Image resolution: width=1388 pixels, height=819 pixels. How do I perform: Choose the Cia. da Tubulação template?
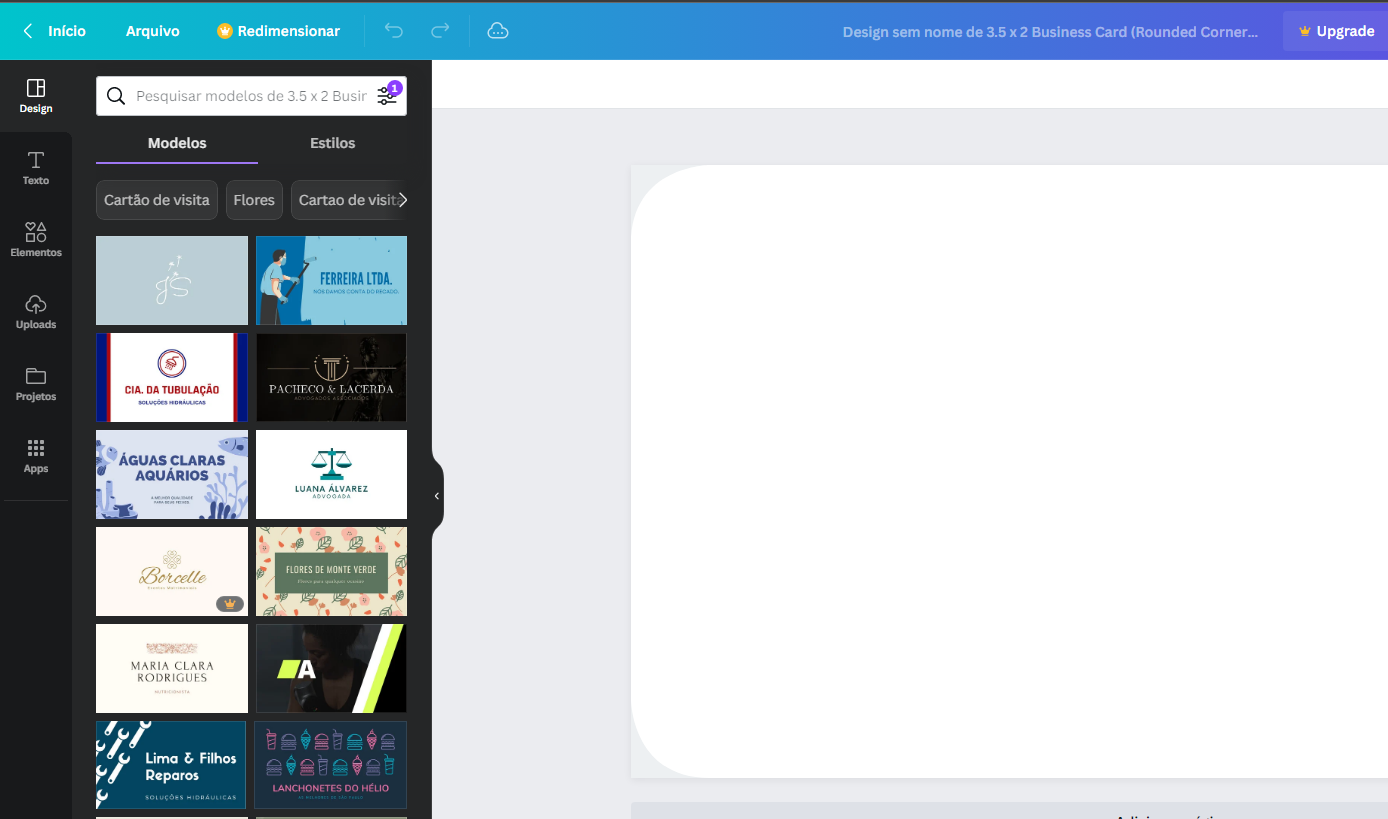coord(172,377)
